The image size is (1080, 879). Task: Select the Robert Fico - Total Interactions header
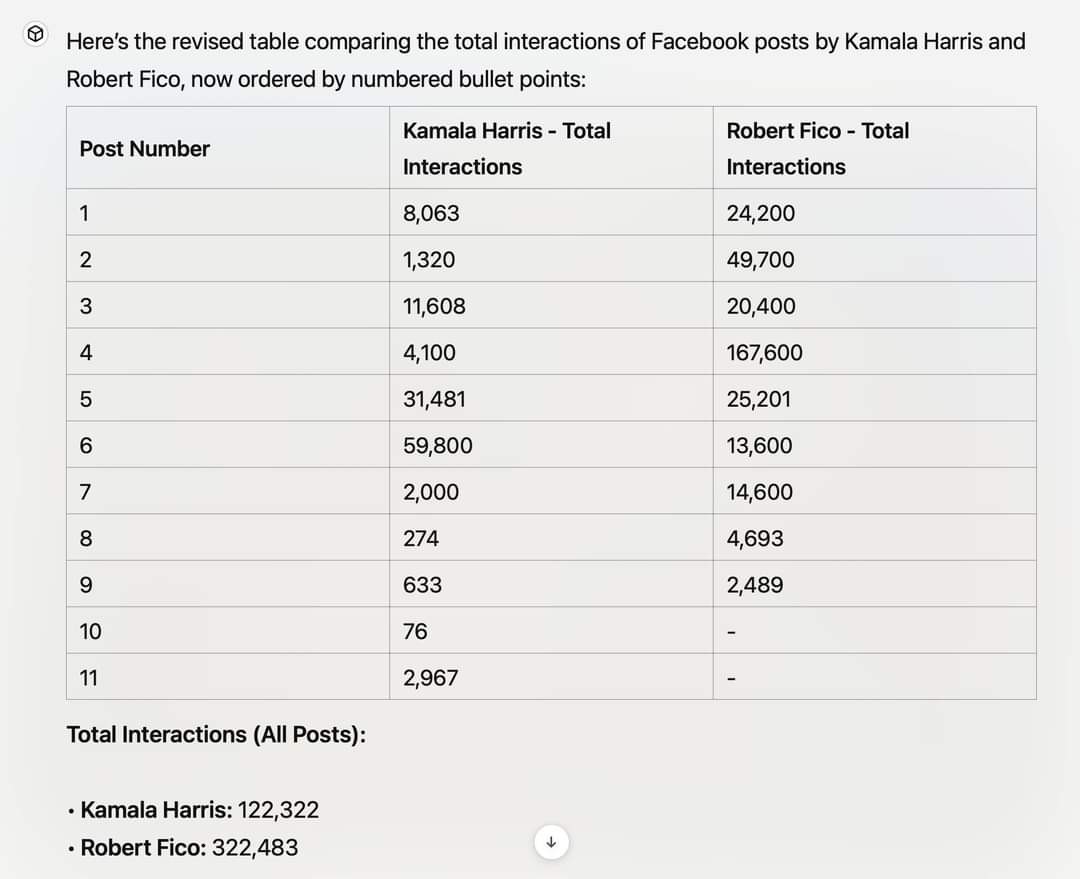coord(817,149)
